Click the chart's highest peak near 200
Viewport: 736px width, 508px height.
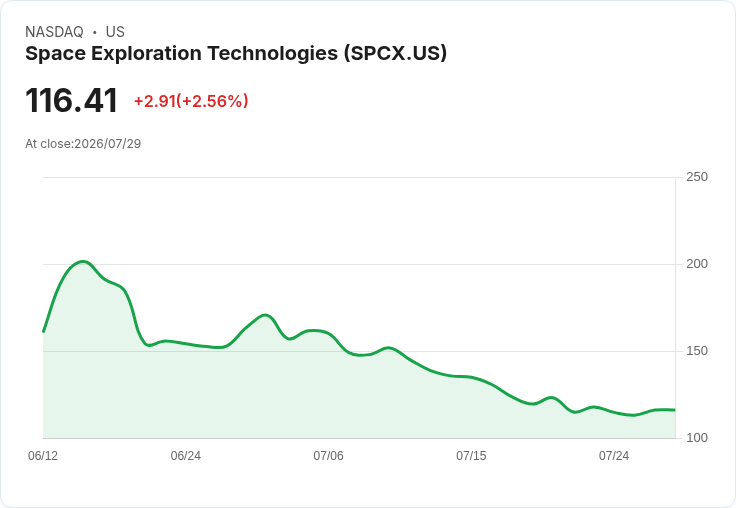(x=83, y=262)
